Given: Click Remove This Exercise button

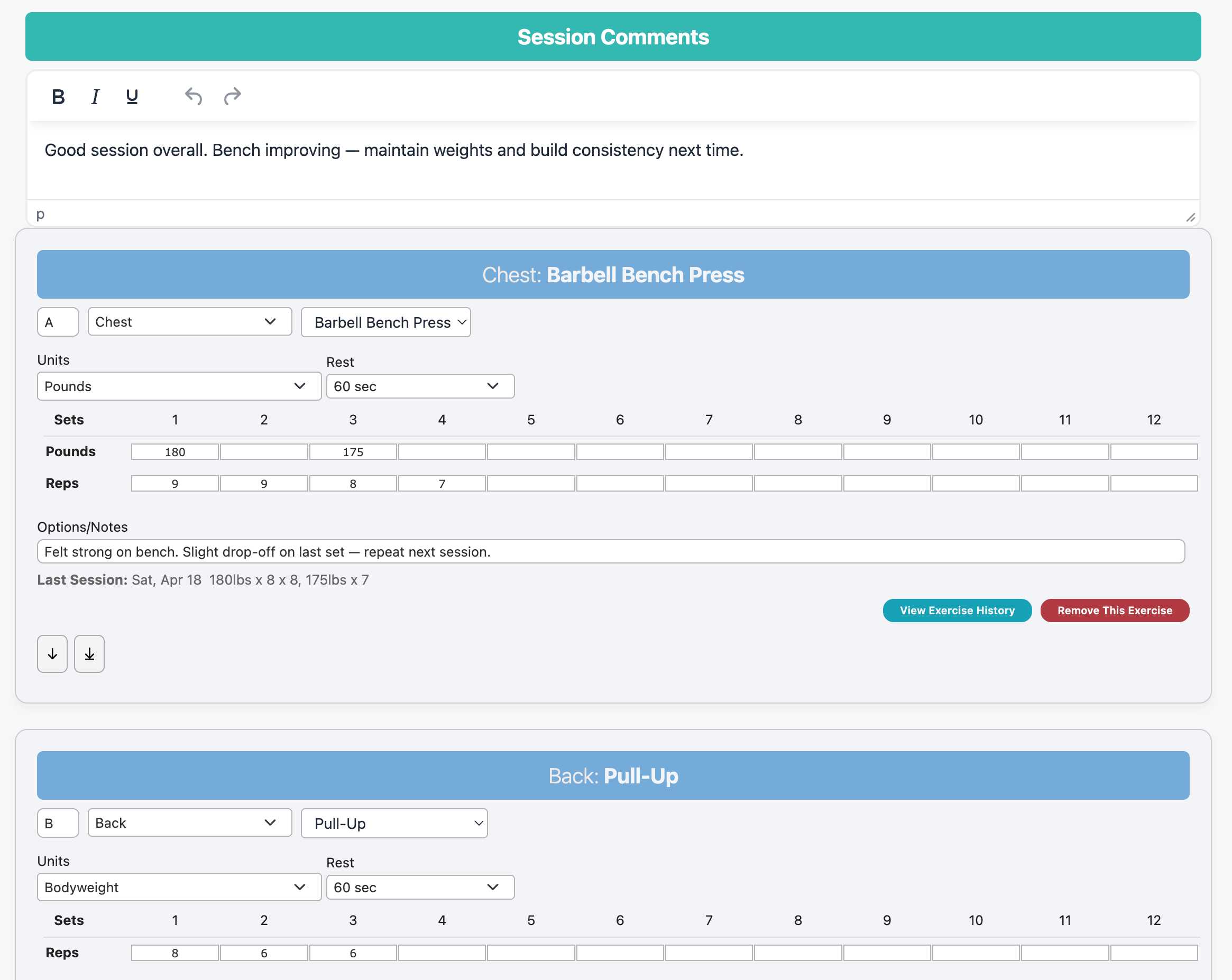Looking at the screenshot, I should coord(1114,611).
